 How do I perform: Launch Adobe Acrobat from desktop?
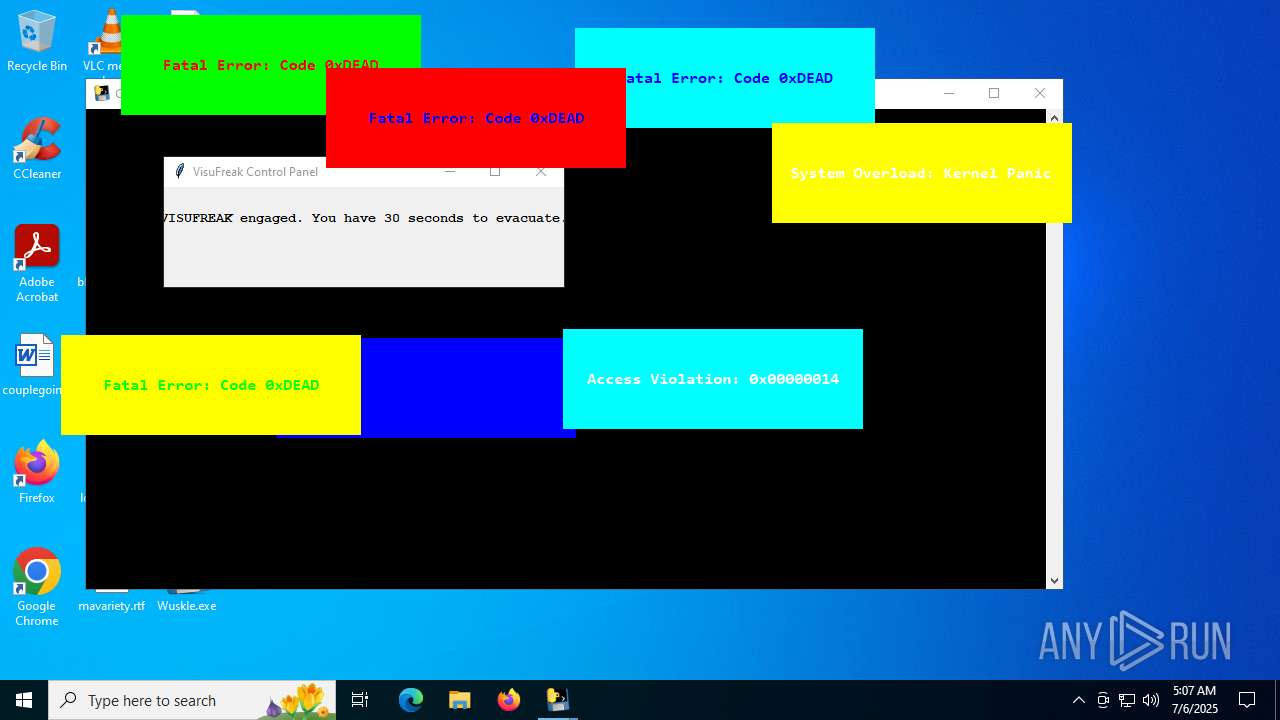(37, 264)
